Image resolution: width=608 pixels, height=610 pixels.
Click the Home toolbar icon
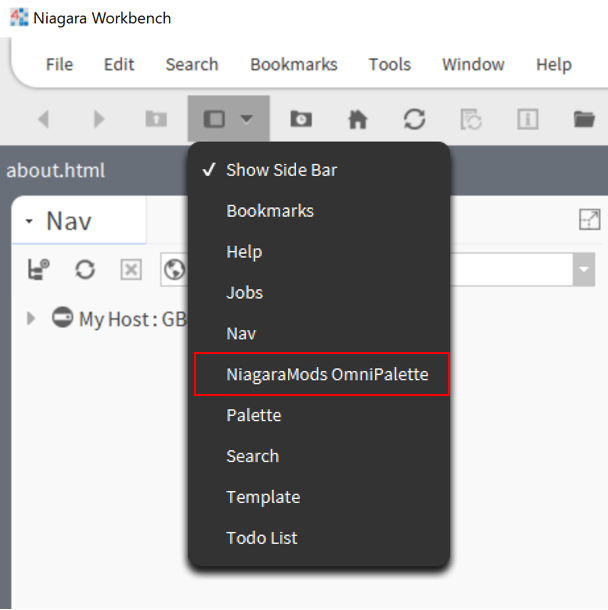tap(357, 119)
